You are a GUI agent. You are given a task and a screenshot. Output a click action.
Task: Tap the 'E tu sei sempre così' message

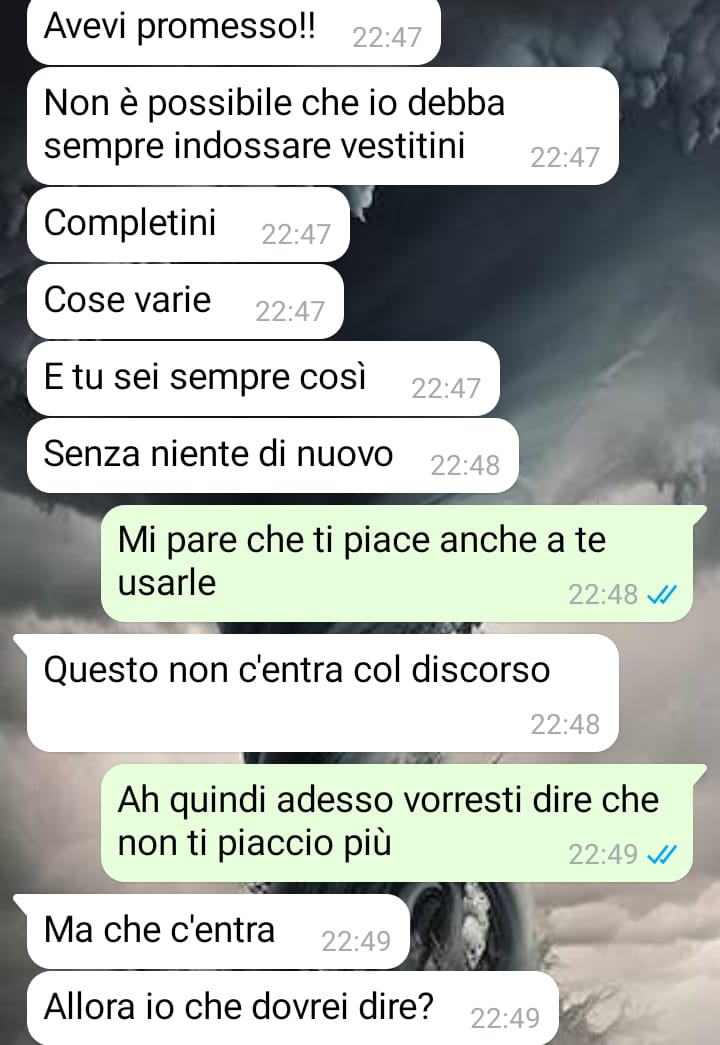pos(263,379)
